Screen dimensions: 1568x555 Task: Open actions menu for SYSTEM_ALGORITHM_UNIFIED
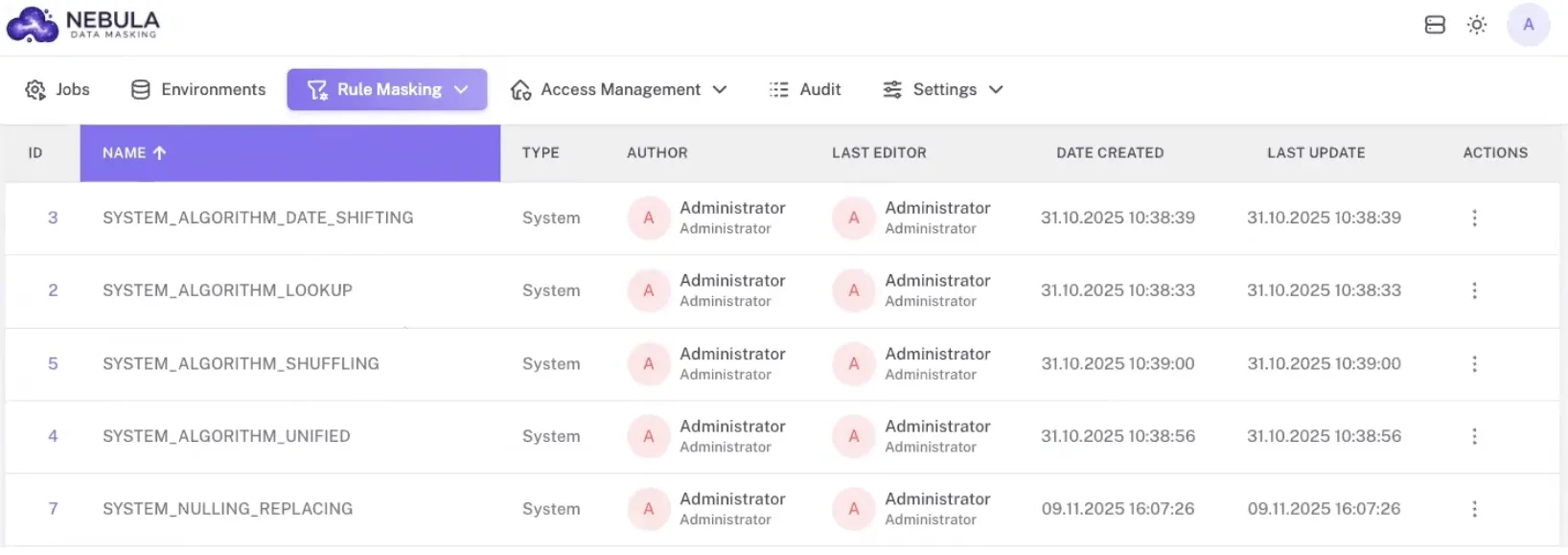click(1474, 436)
